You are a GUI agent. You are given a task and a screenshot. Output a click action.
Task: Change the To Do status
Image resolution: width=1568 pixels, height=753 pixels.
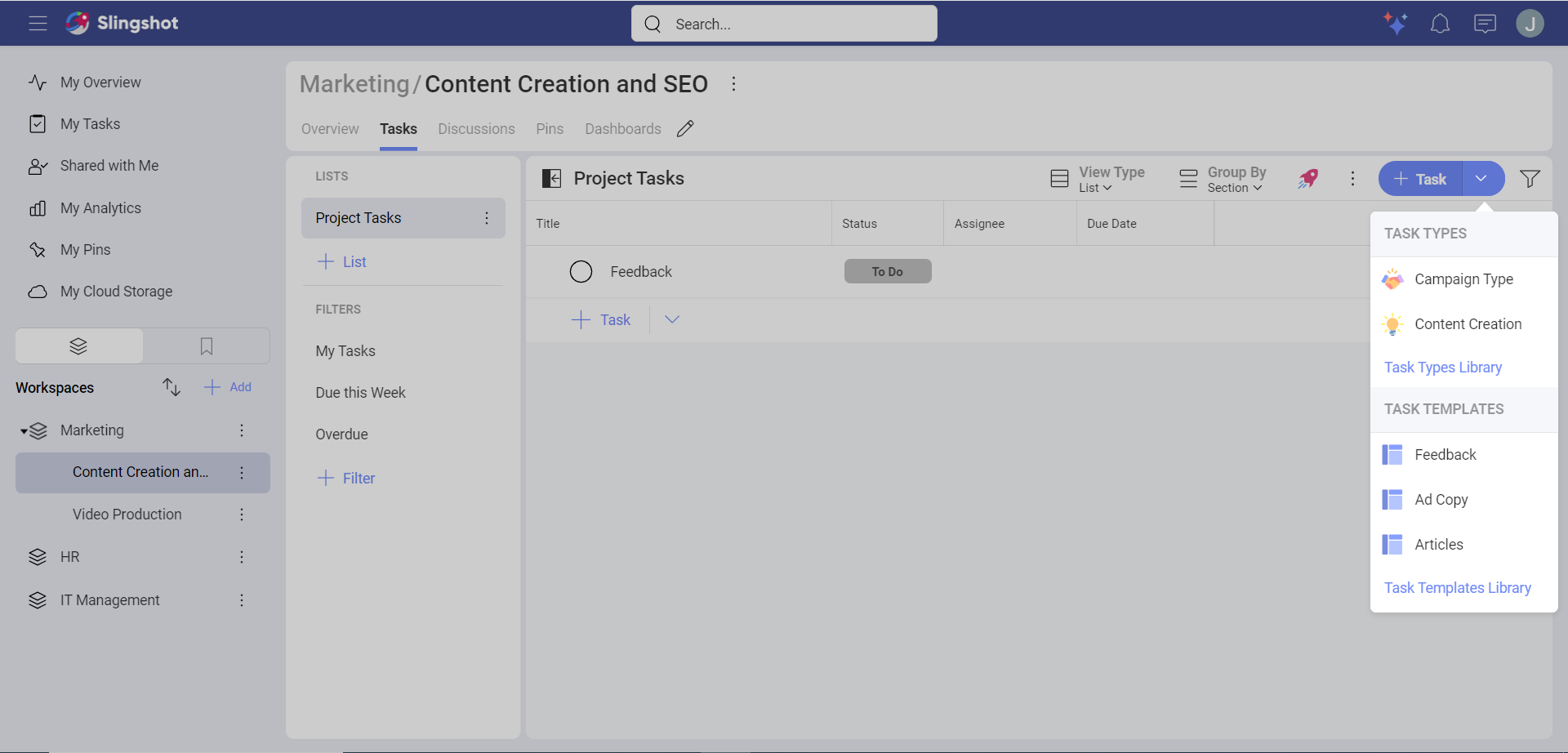888,272
